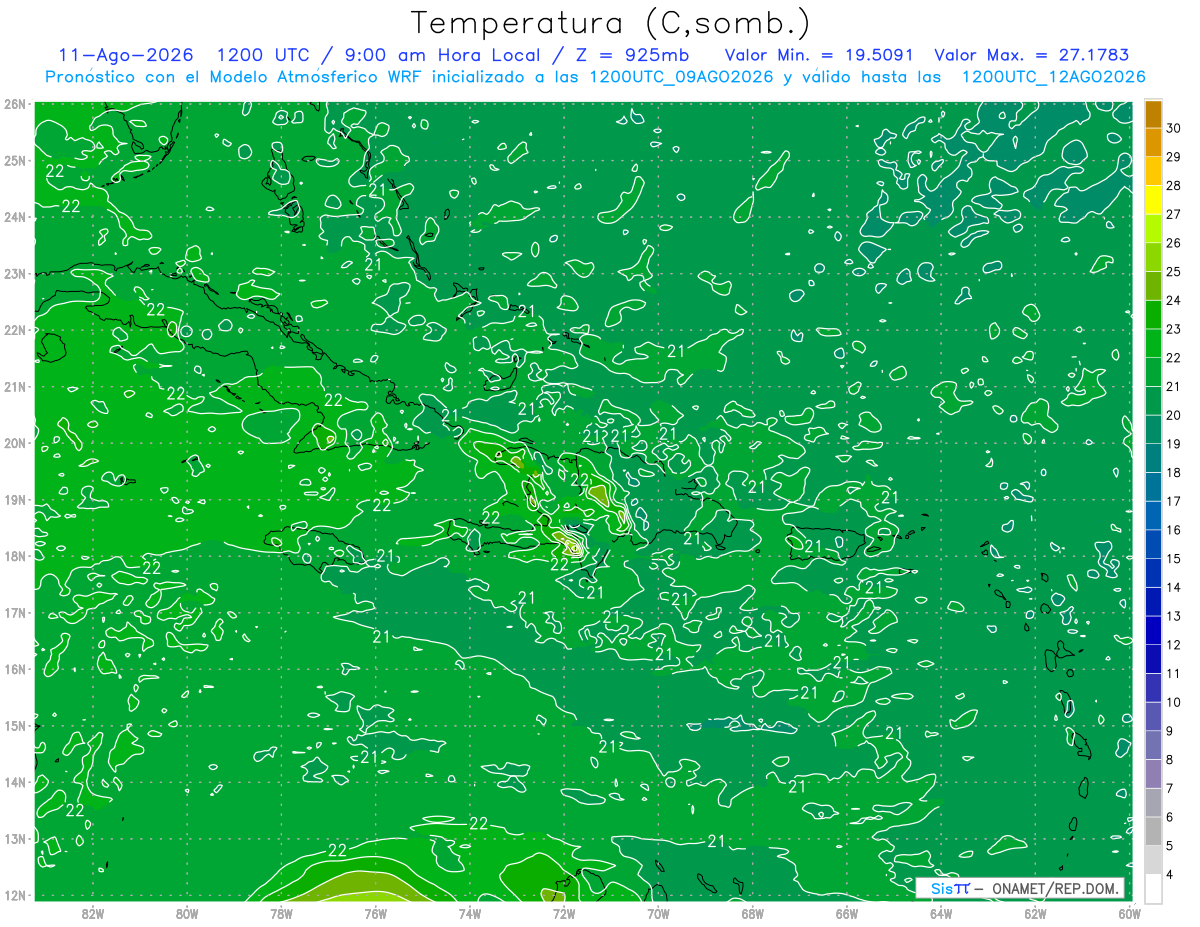Viewport: 1200px width, 927px height.
Task: Click the longitude axis label "64W"
Action: click(941, 913)
